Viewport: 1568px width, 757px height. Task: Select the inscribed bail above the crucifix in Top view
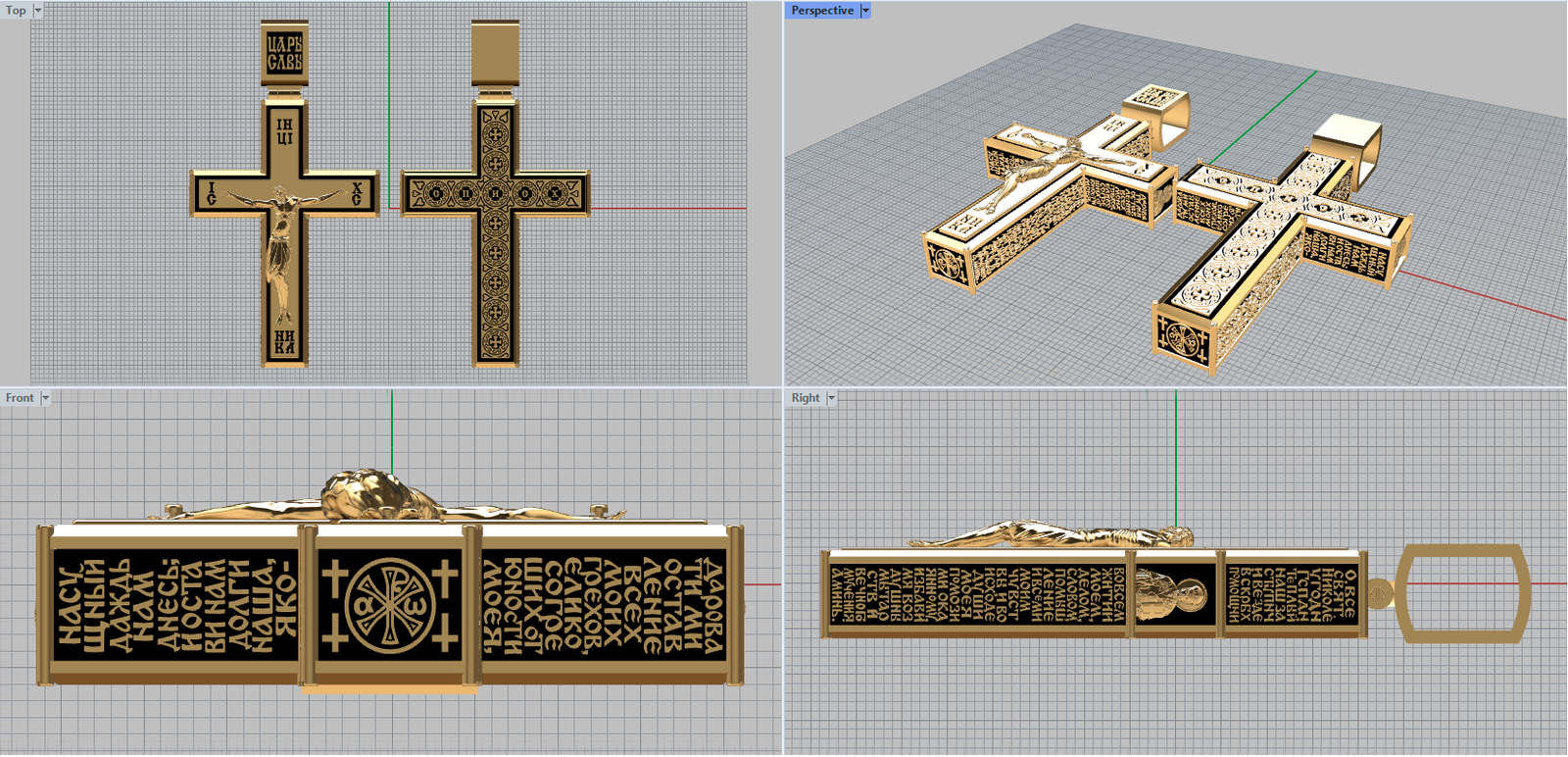[284, 53]
